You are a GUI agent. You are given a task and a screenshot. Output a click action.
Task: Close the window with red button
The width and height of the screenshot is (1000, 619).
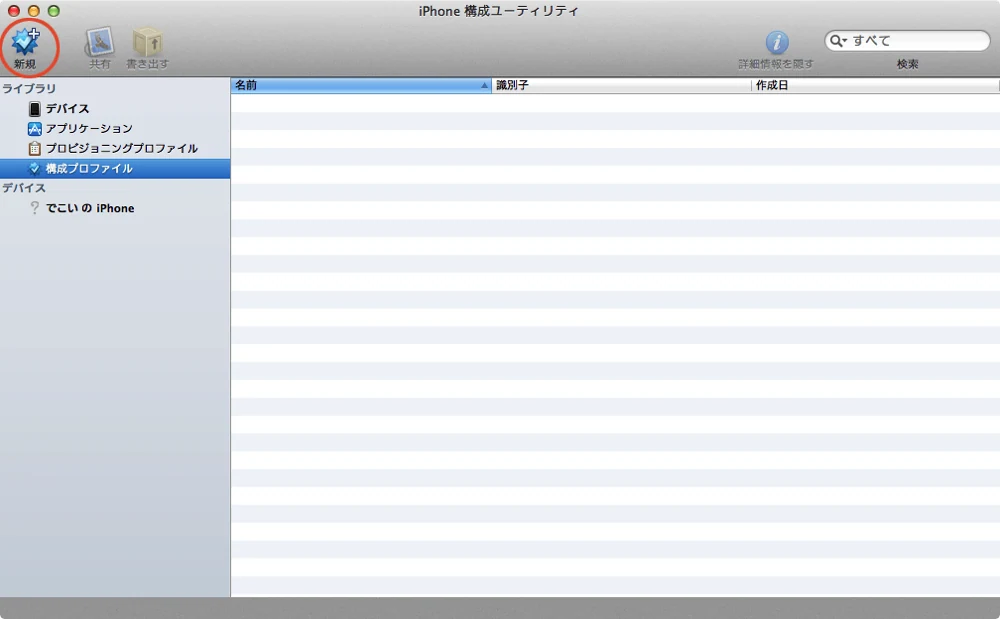tap(13, 11)
